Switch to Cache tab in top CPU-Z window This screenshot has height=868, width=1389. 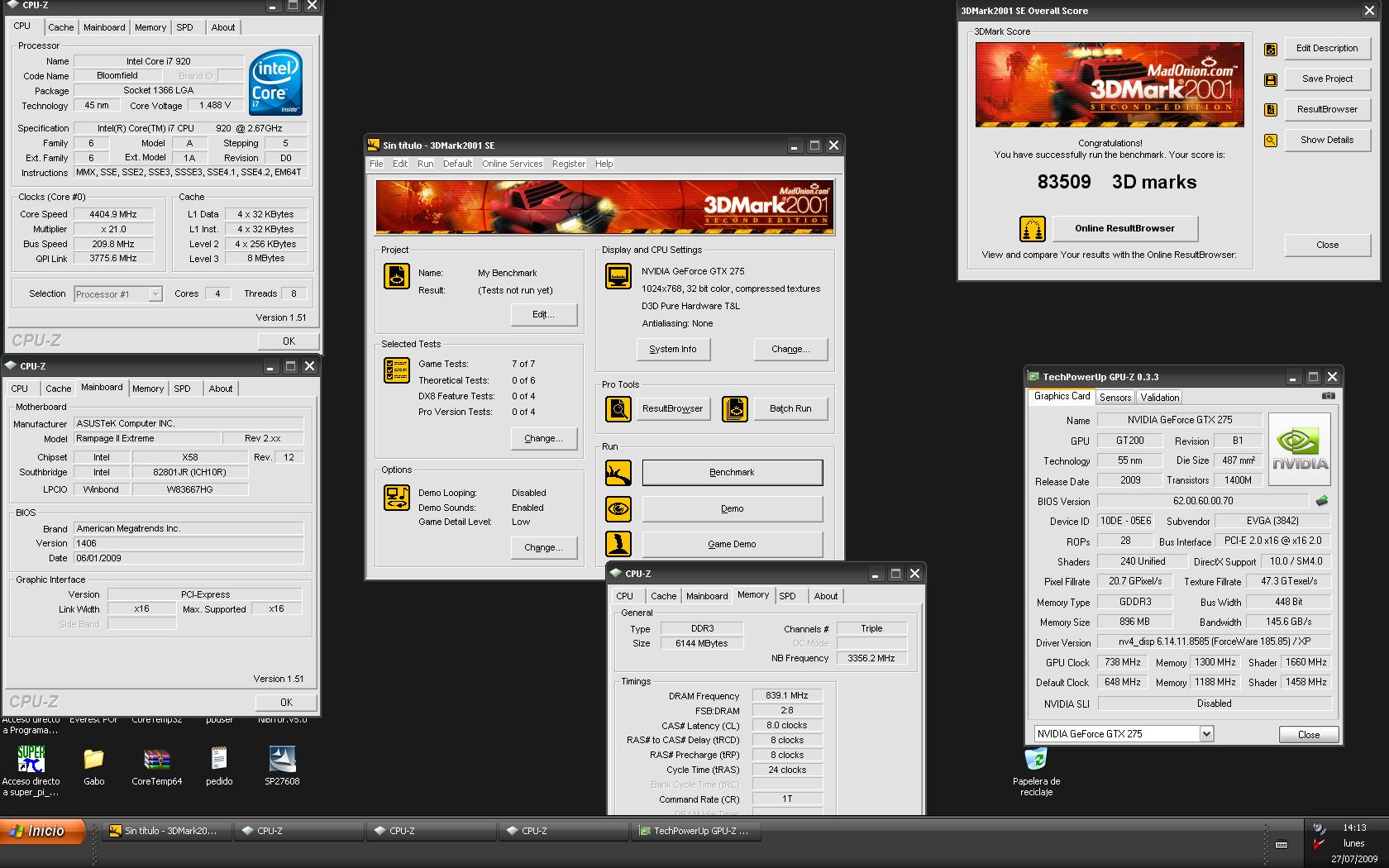(x=61, y=27)
